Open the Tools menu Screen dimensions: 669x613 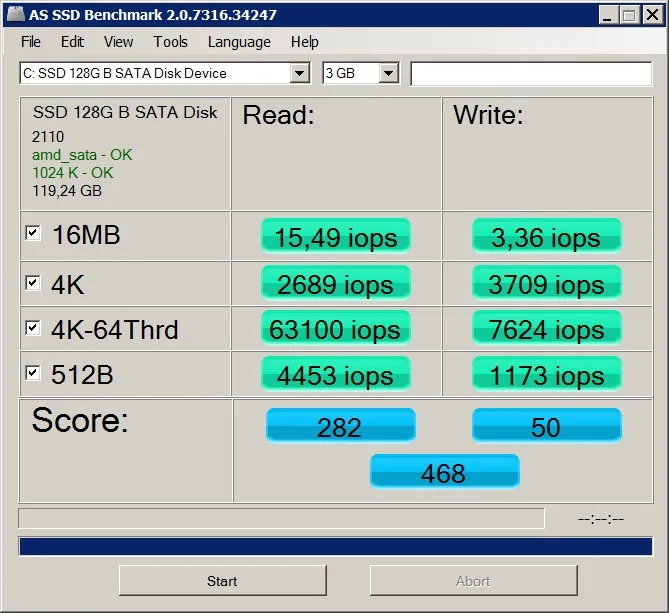click(x=170, y=42)
